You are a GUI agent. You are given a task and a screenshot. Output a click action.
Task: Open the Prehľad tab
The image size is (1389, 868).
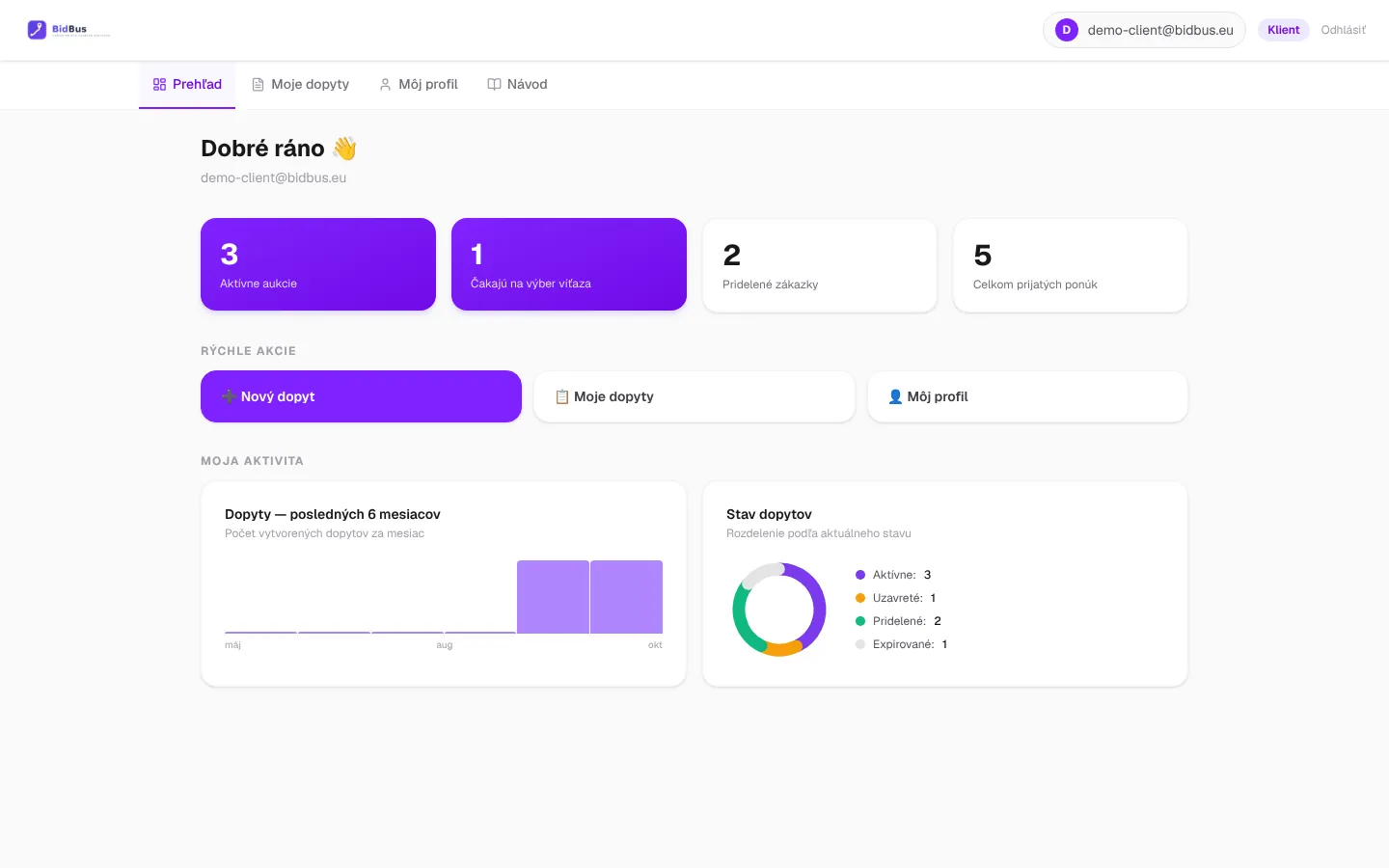point(187,85)
